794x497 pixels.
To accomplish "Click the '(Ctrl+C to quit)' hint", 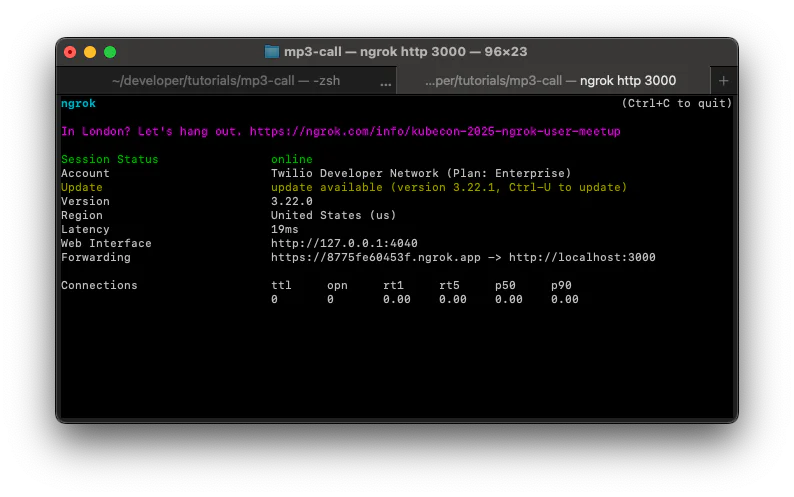I will [677, 103].
